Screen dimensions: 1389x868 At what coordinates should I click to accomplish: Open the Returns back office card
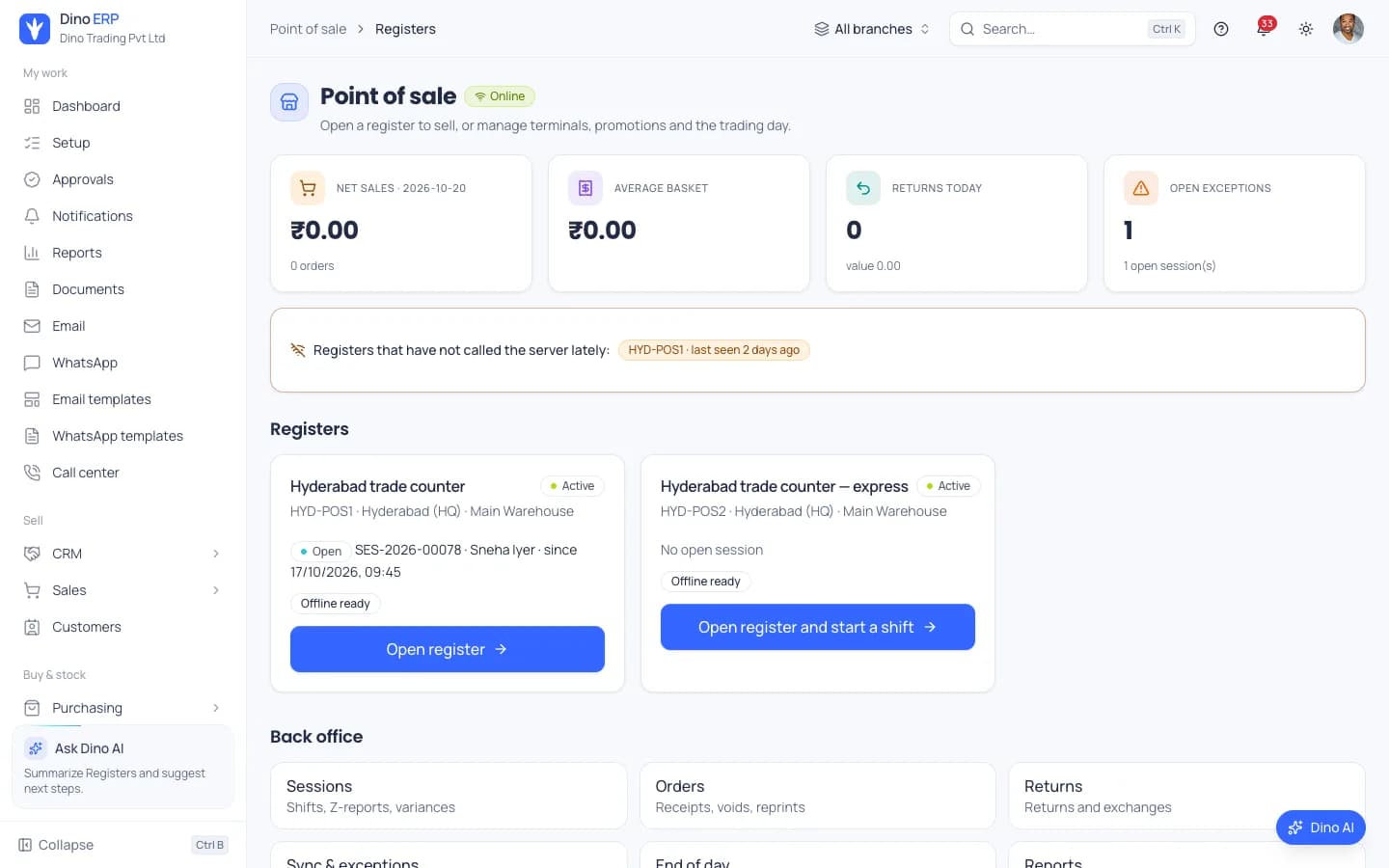point(1186,796)
